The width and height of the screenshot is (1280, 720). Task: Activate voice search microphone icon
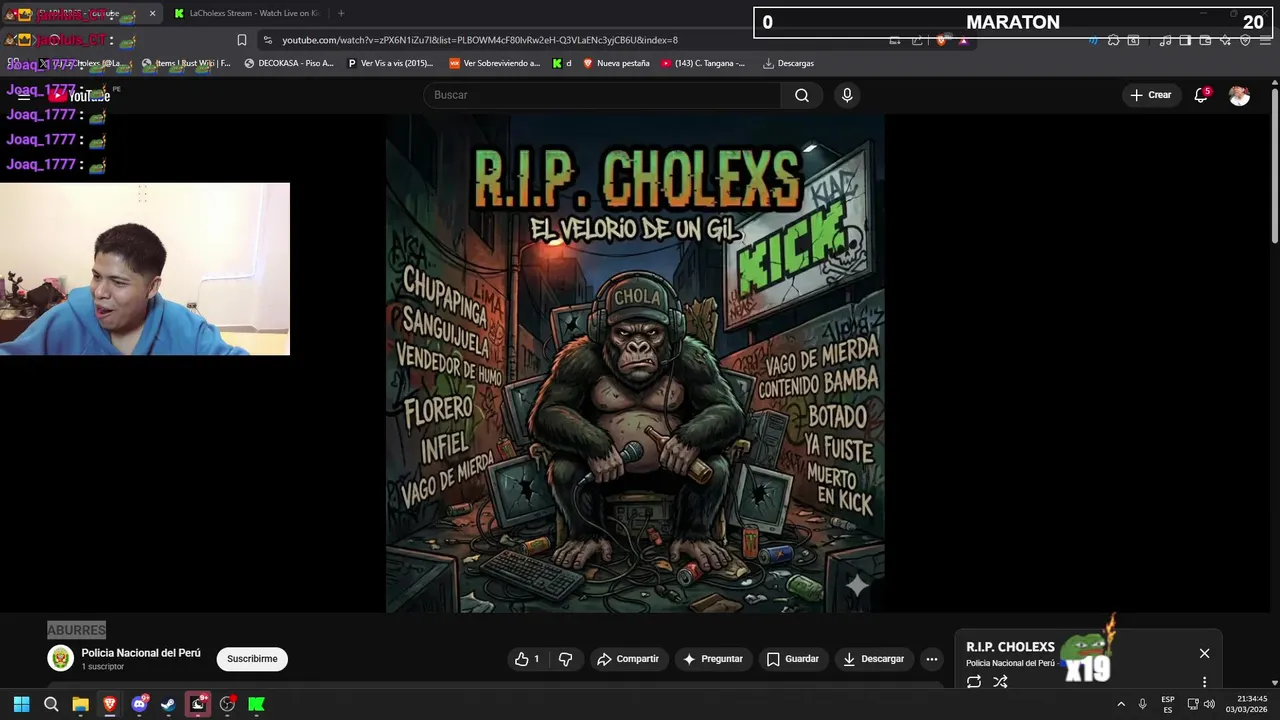pos(847,95)
